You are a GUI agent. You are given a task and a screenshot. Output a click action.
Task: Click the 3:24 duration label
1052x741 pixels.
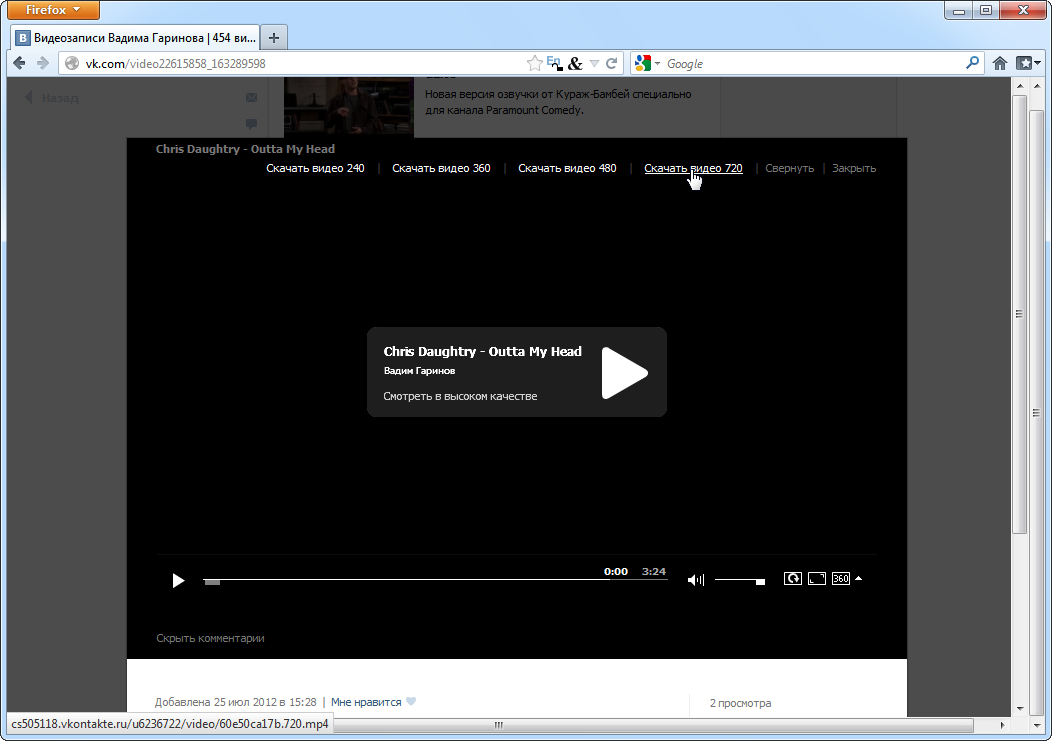point(653,572)
